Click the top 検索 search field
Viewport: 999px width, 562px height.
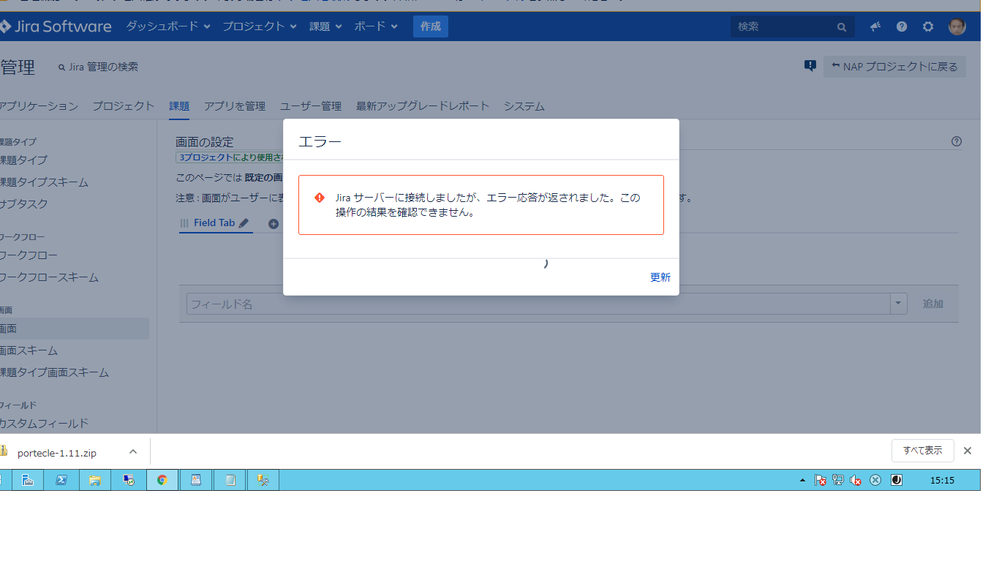(x=792, y=27)
